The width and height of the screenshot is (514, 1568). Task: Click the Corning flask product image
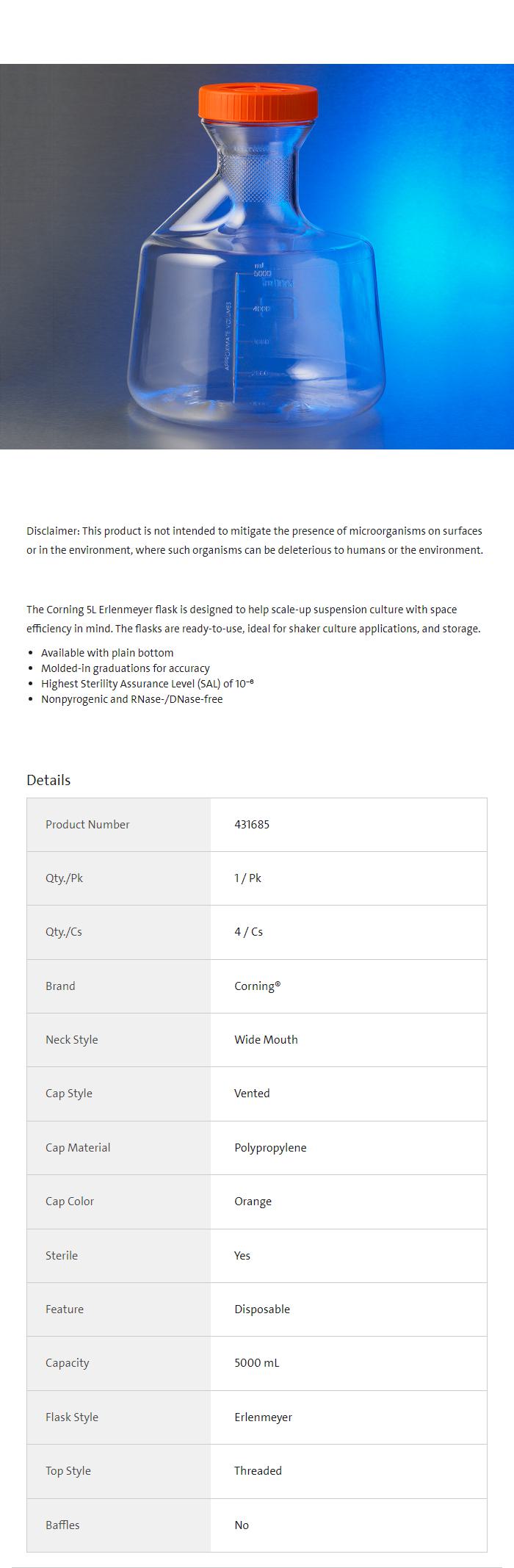tap(257, 256)
